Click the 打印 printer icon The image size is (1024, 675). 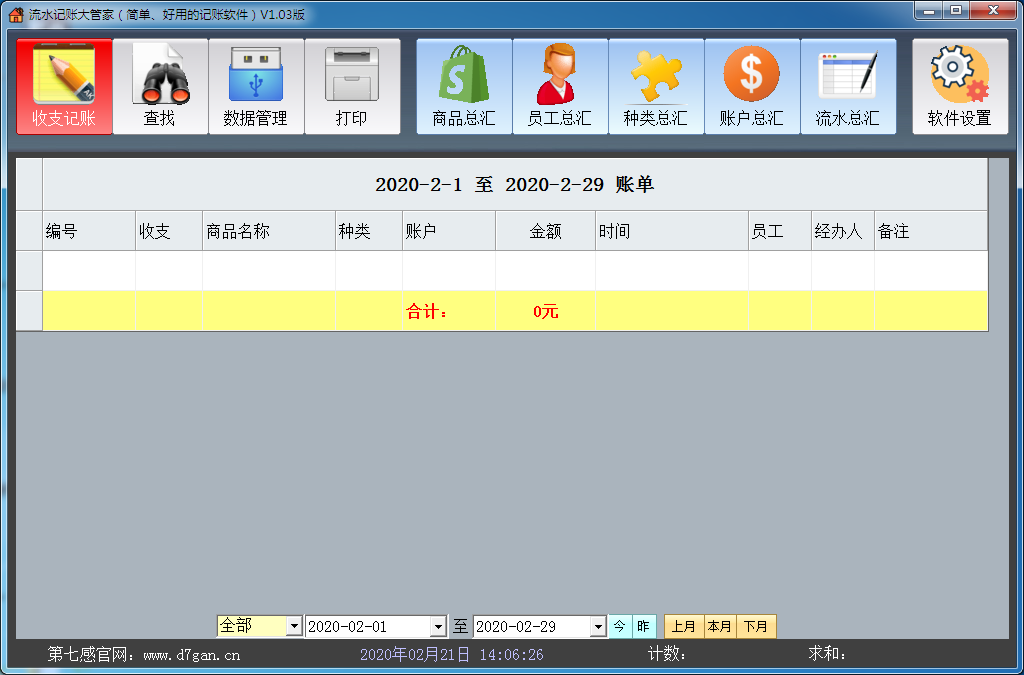click(352, 86)
